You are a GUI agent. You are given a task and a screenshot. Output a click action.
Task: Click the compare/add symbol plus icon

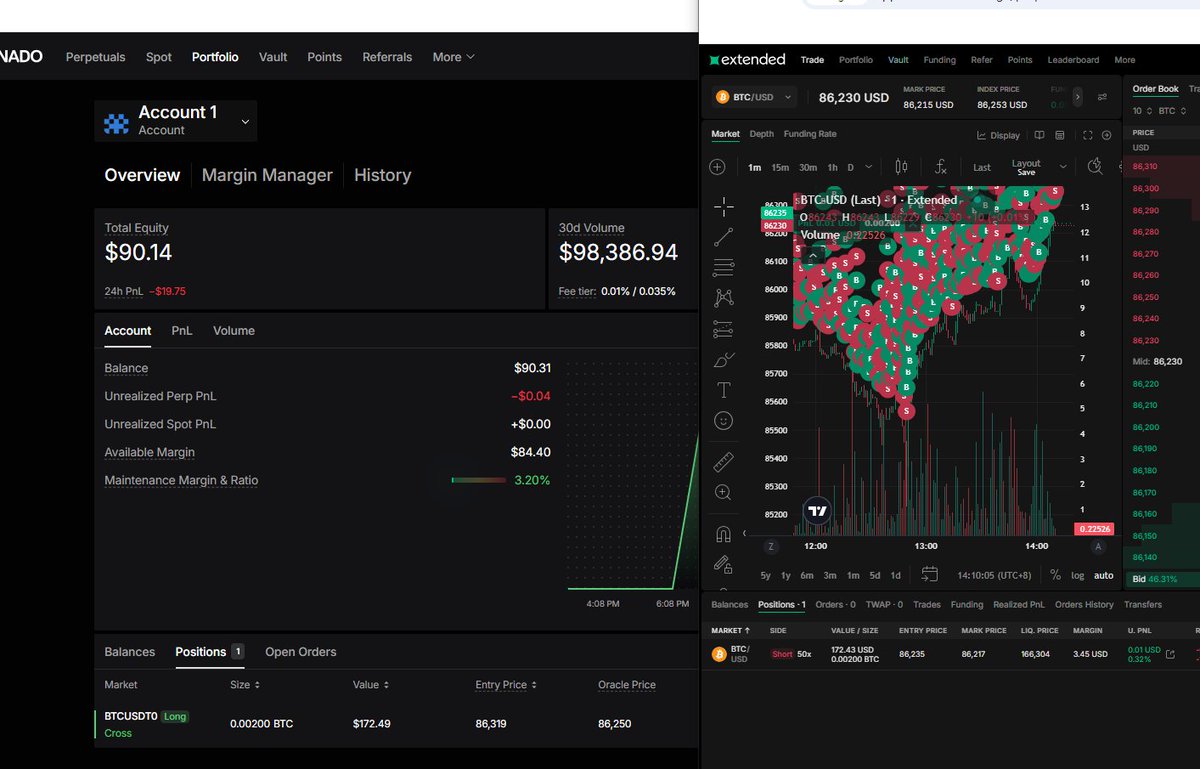[x=718, y=167]
